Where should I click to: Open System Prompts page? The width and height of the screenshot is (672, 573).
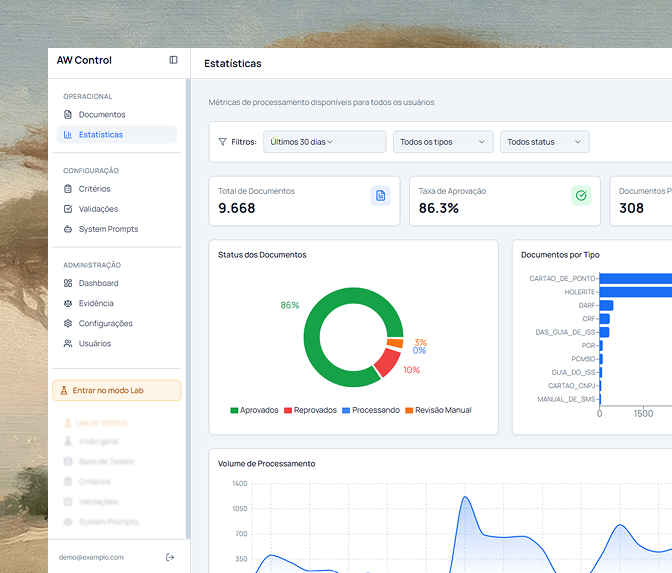click(117, 229)
